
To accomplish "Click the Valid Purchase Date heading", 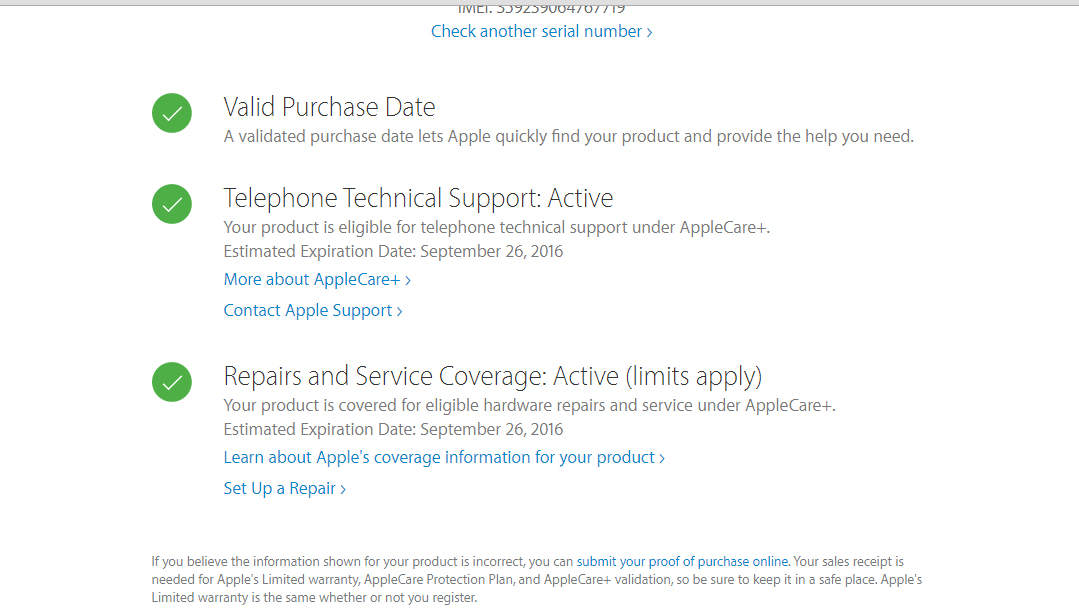I will point(330,107).
